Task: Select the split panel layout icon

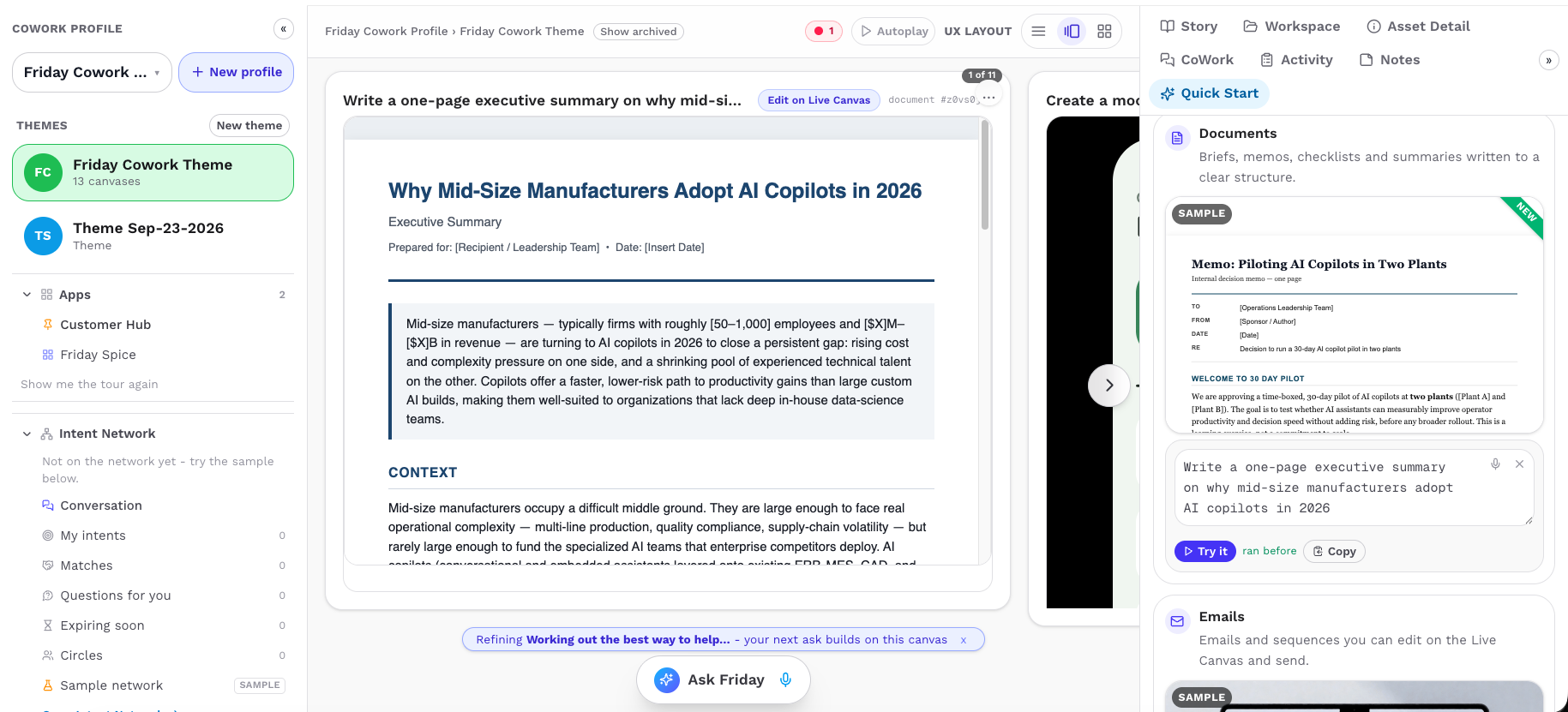Action: point(1072,31)
